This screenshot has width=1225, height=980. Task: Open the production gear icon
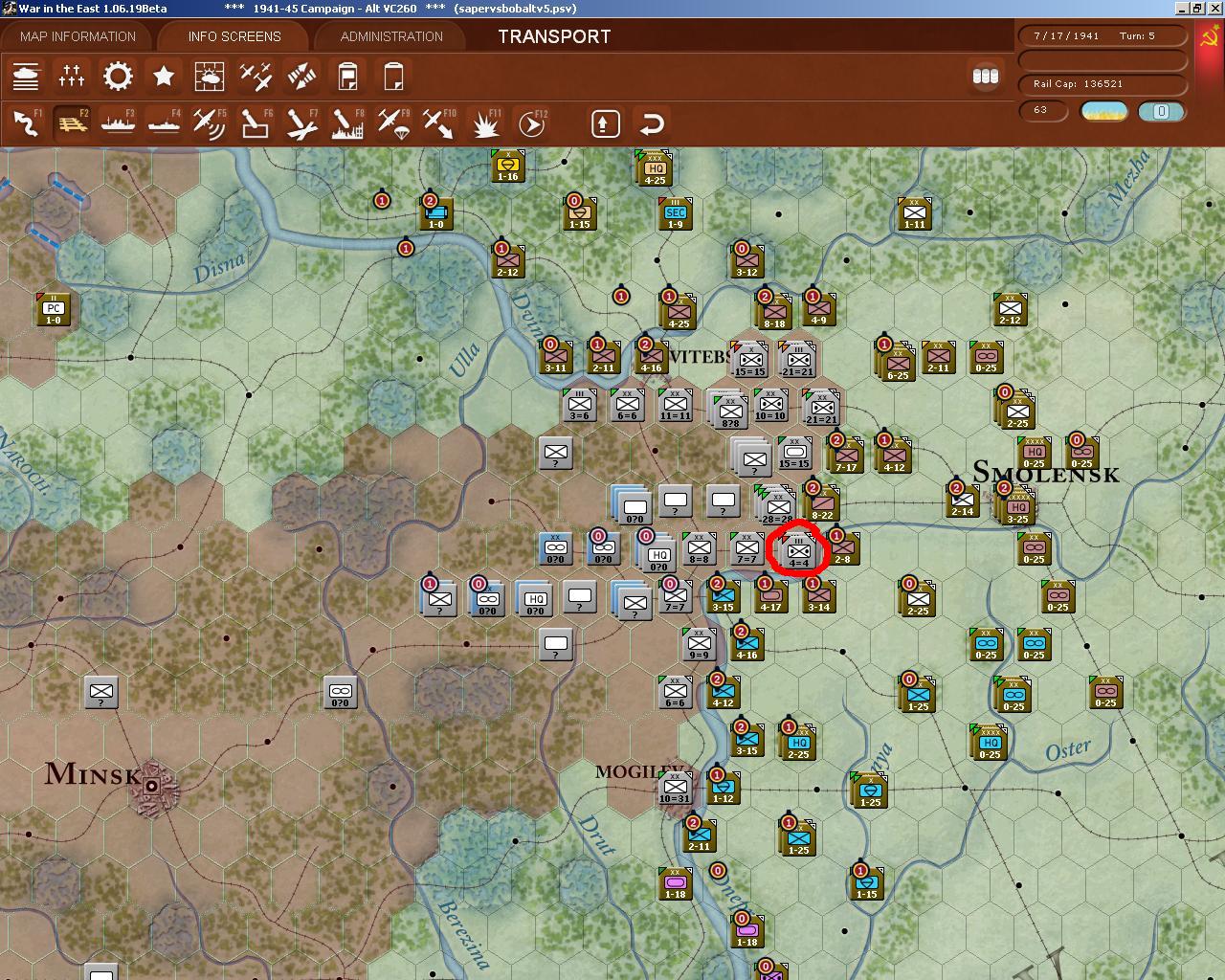[118, 76]
